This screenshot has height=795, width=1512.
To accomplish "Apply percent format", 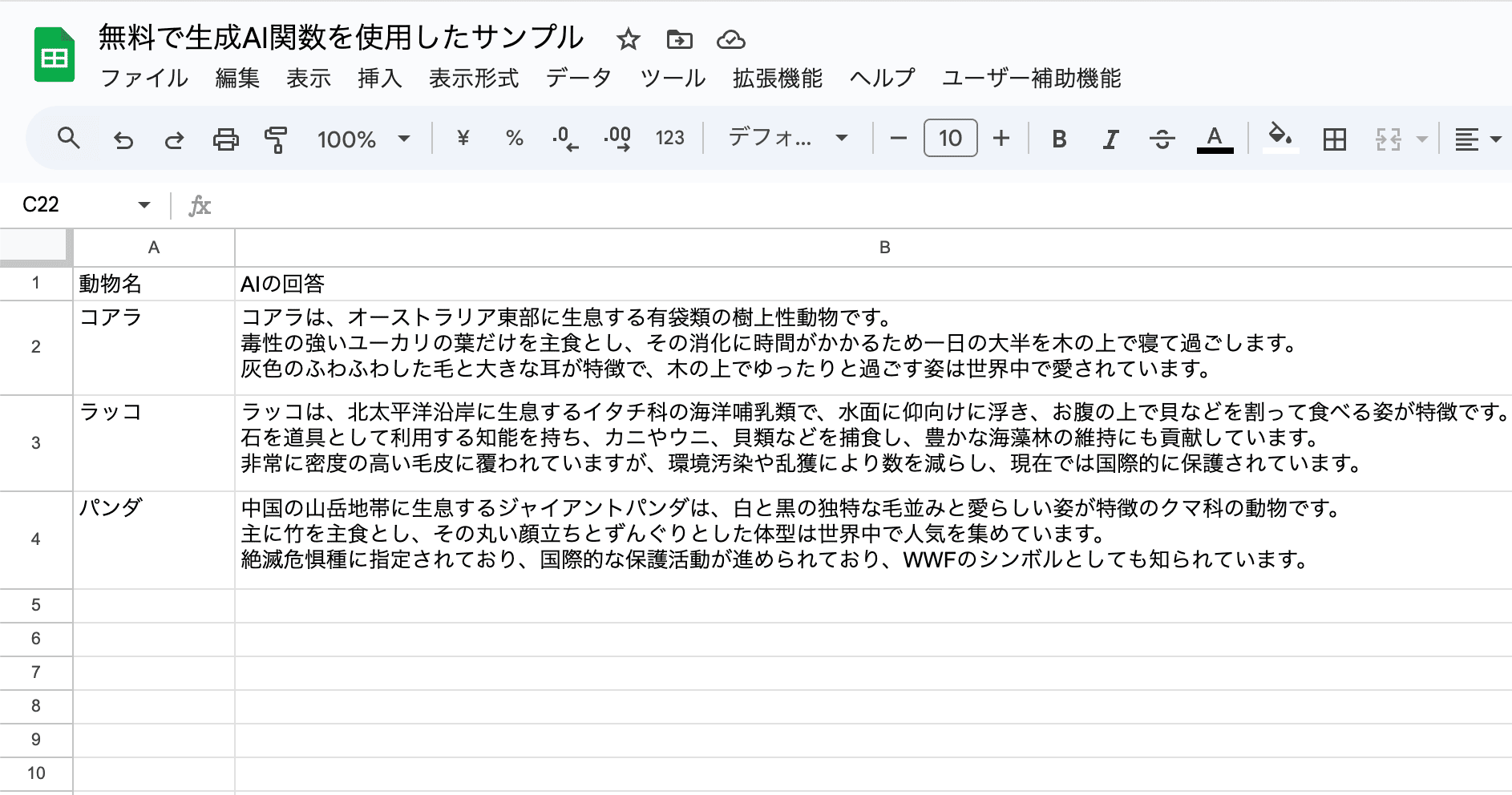I will point(513,138).
